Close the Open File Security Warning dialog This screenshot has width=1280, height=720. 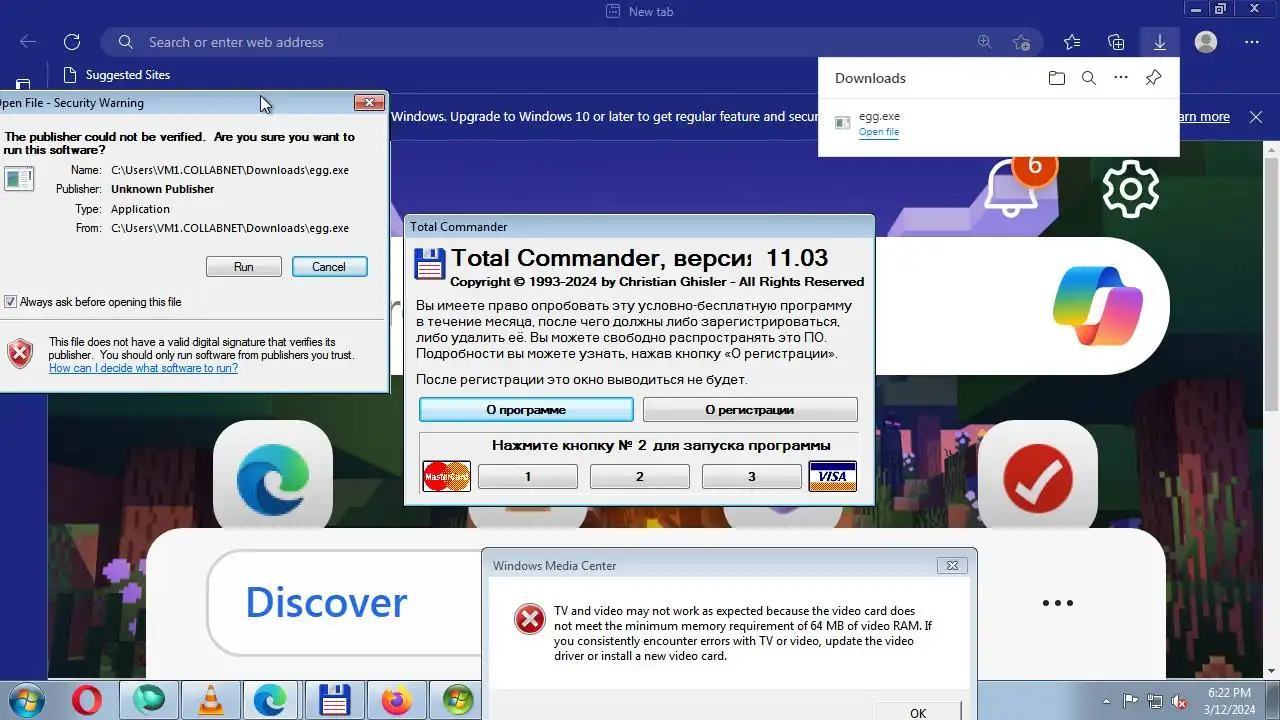coord(370,102)
